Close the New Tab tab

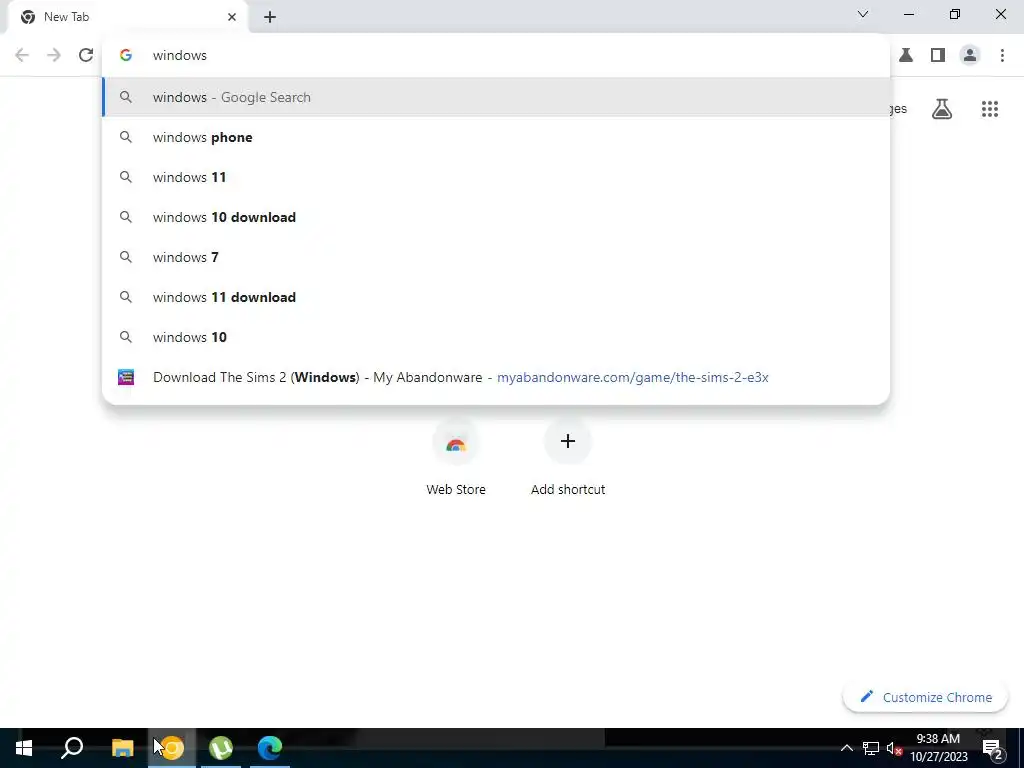(232, 17)
